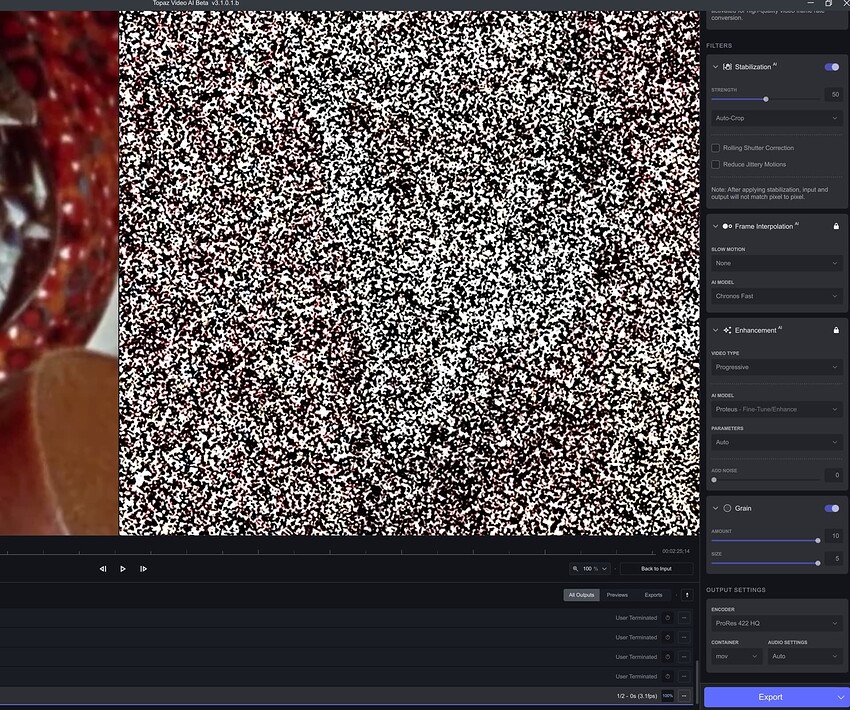Click the Grain Size value field showing 5
This screenshot has height=710, width=850.
[834, 558]
